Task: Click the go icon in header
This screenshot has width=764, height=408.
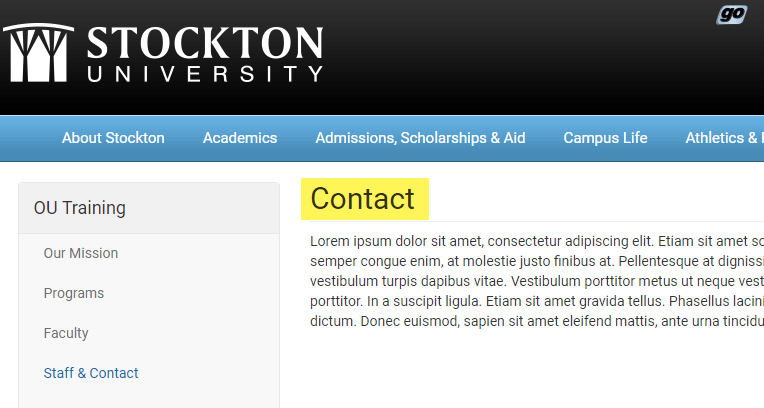Action: (731, 15)
